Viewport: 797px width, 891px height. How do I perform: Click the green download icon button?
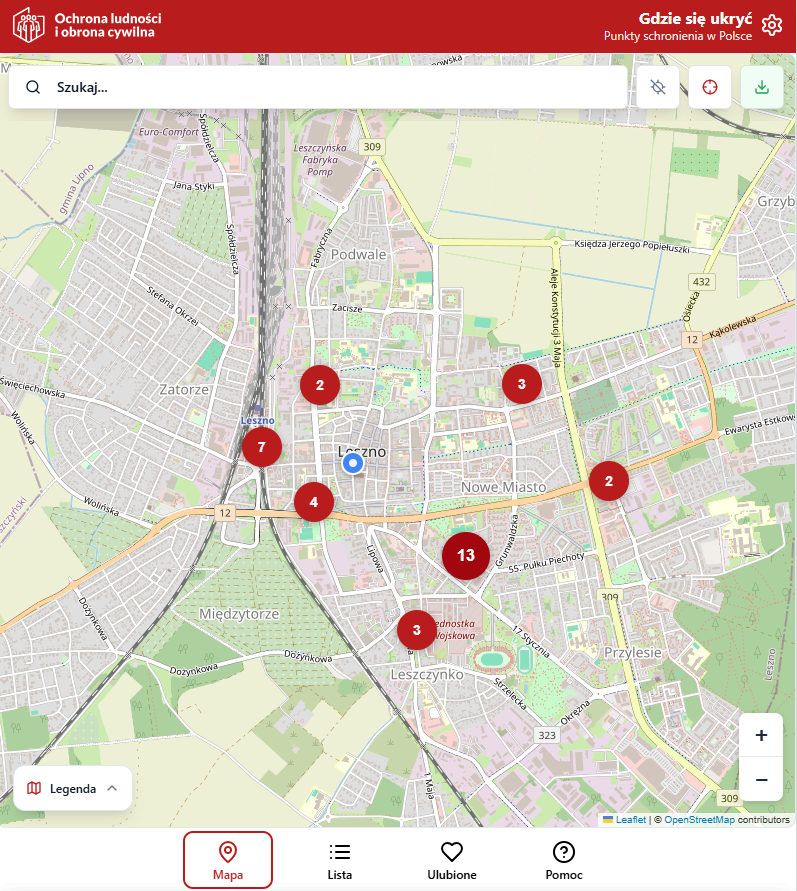coord(762,87)
